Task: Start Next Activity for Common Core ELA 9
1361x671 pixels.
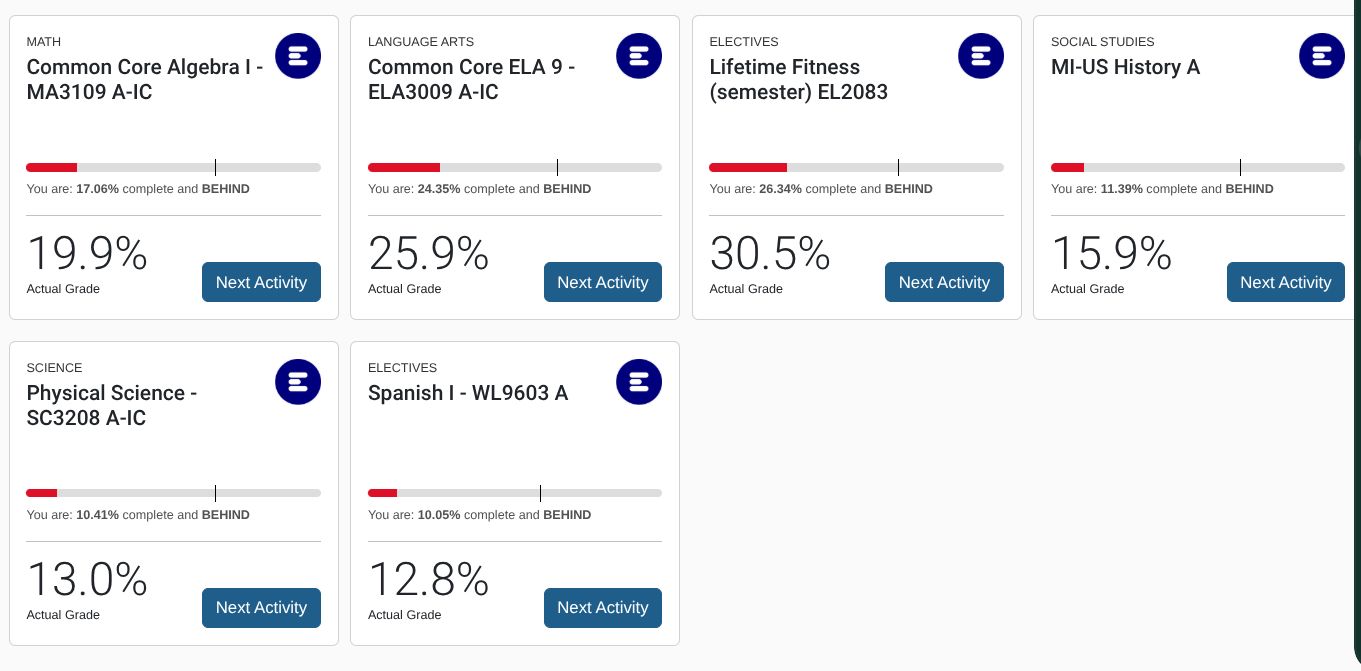Action: (602, 282)
